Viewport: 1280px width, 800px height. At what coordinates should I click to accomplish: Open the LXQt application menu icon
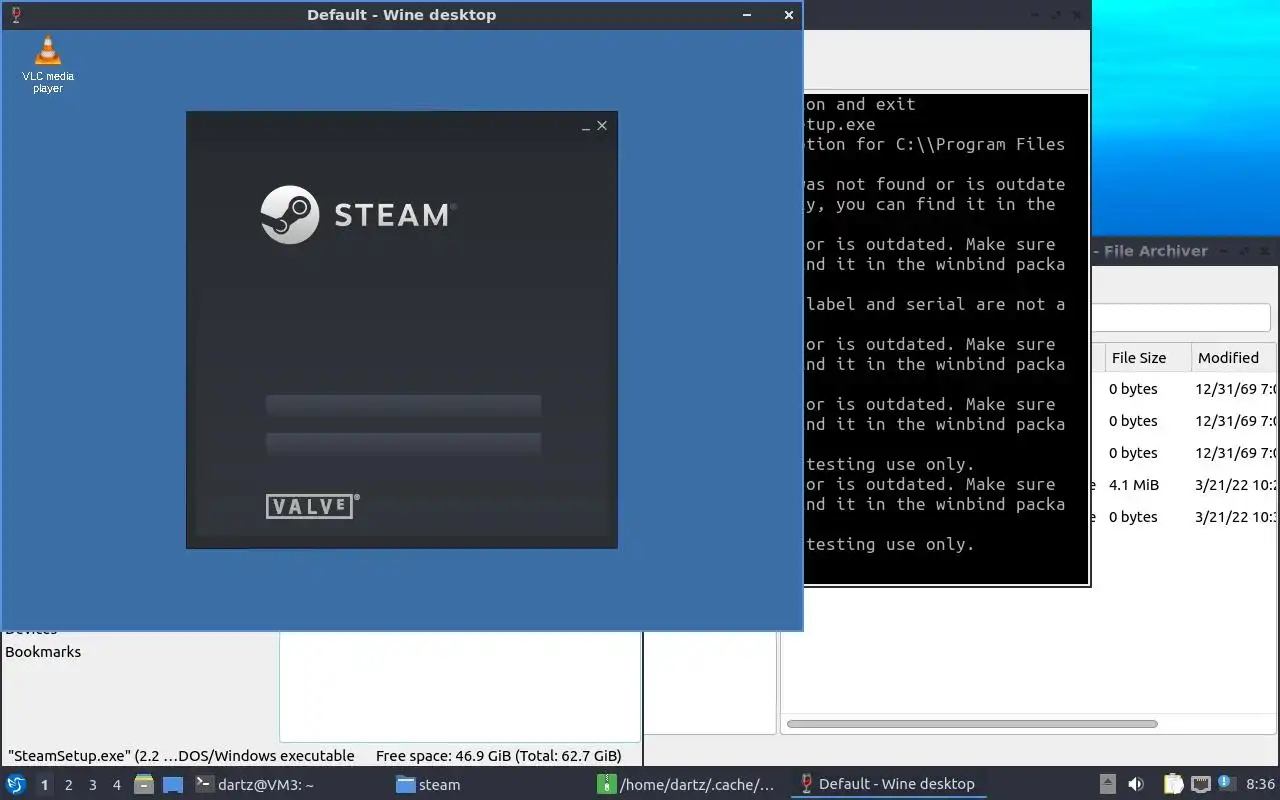(16, 784)
